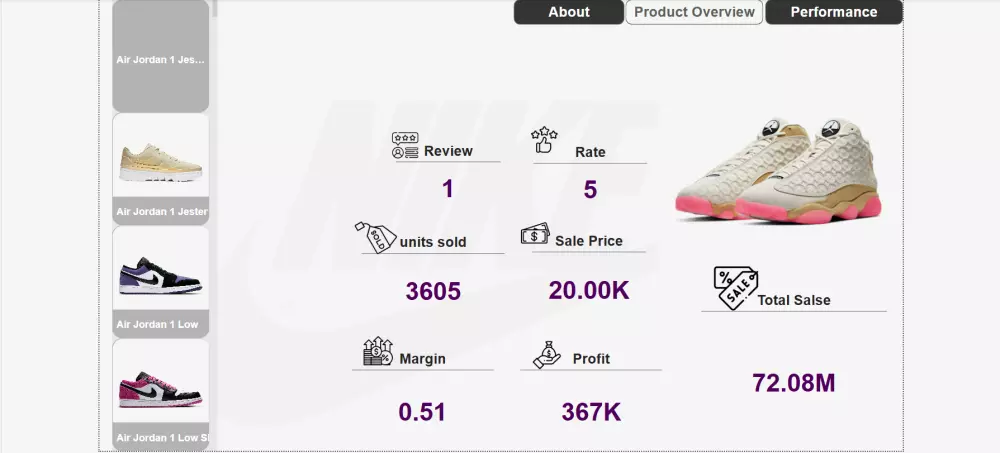The width and height of the screenshot is (1000, 453).
Task: Select the pink Air Jordan 1 Low SE thumbnail
Action: click(x=161, y=395)
